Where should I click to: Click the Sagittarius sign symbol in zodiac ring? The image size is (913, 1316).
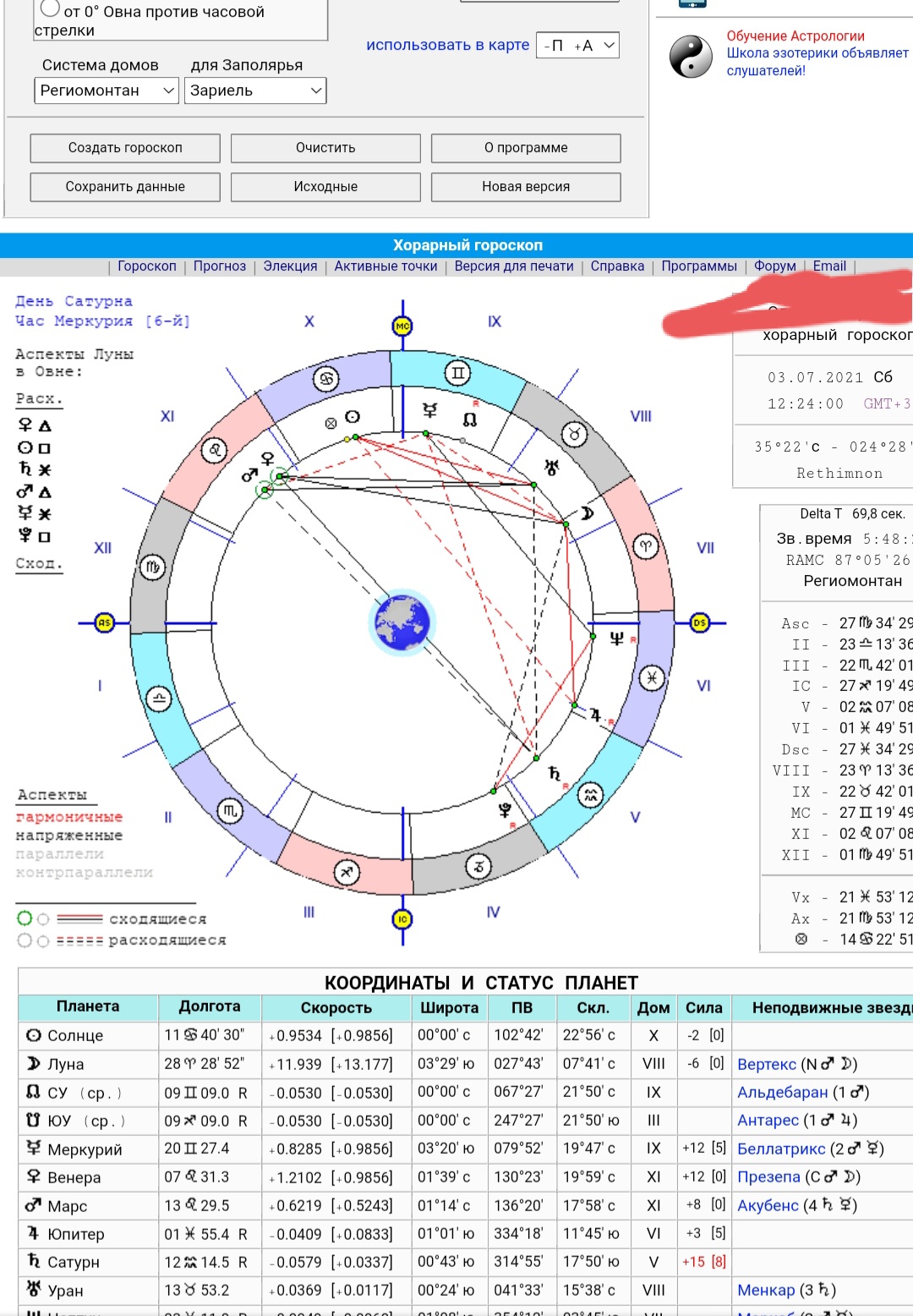click(x=347, y=872)
